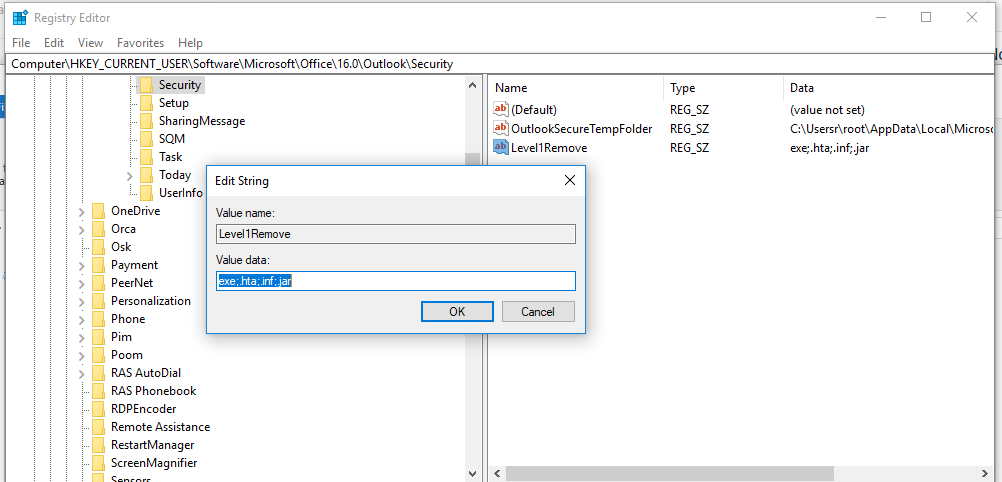Select the Setup folder icon
The width and height of the screenshot is (1002, 482).
146,103
